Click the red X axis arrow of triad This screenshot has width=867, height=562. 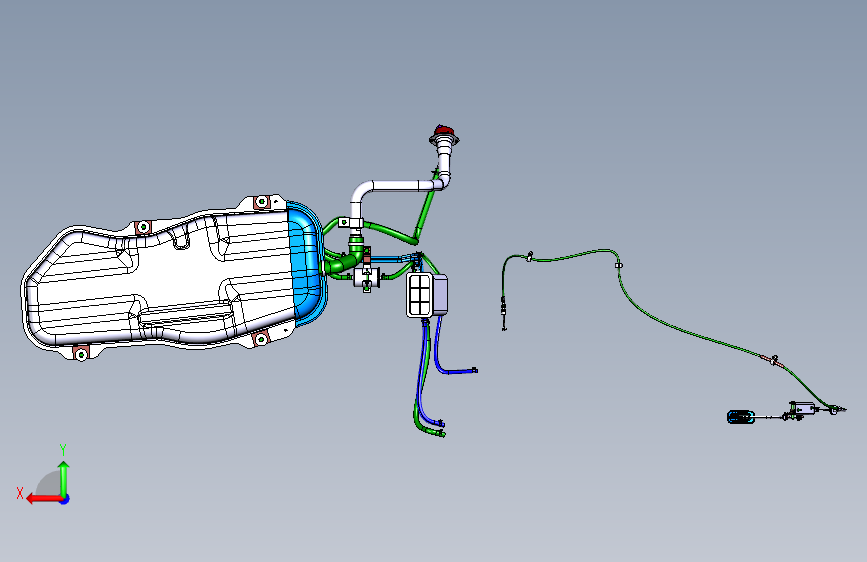[x=43, y=499]
